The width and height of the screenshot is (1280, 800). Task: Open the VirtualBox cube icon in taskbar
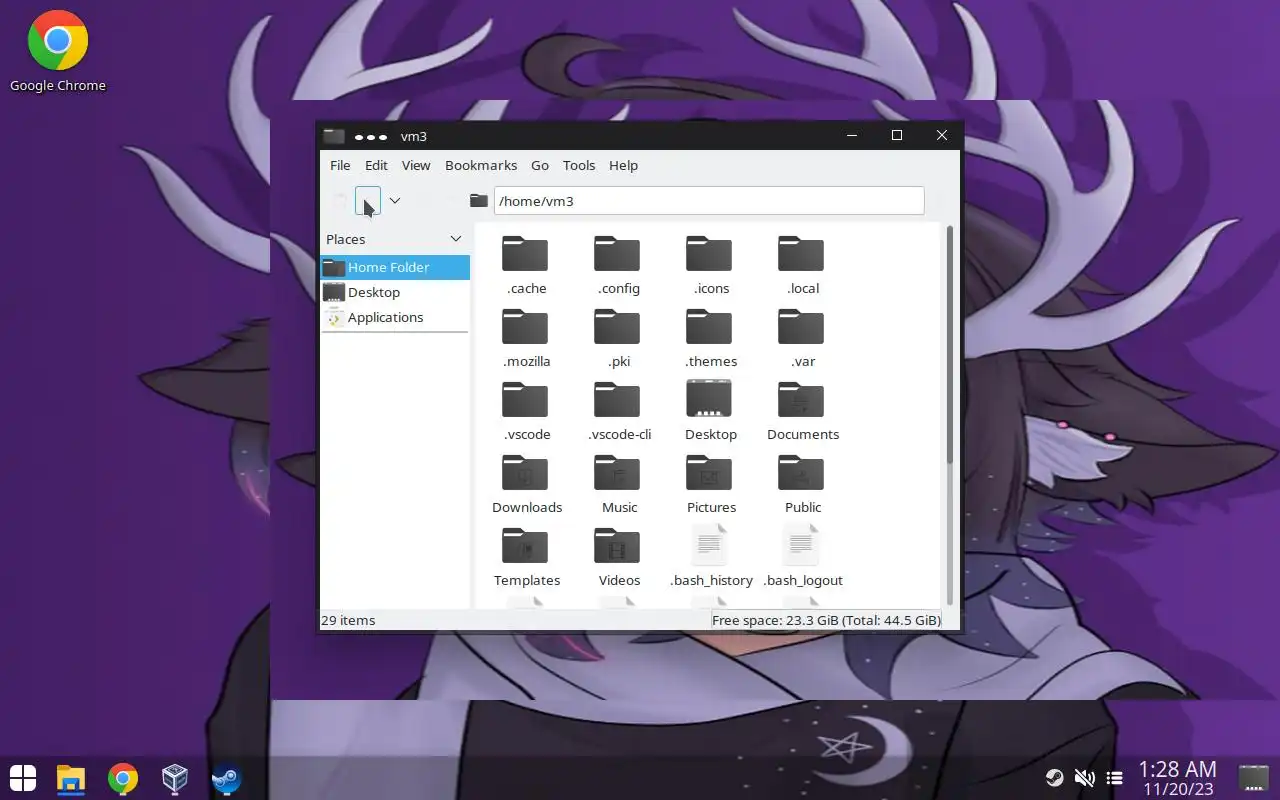[x=175, y=778]
